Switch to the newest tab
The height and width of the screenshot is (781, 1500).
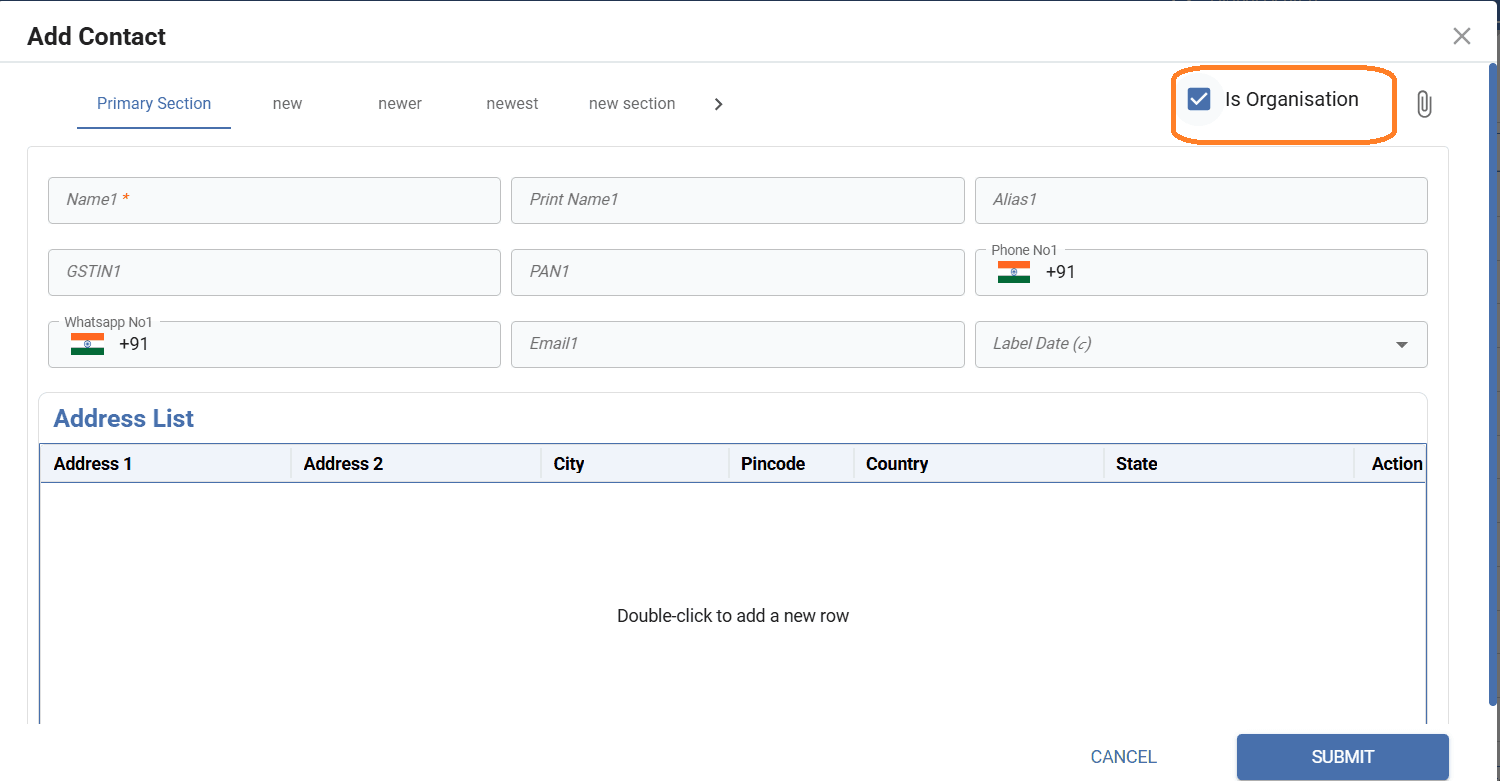tap(512, 104)
